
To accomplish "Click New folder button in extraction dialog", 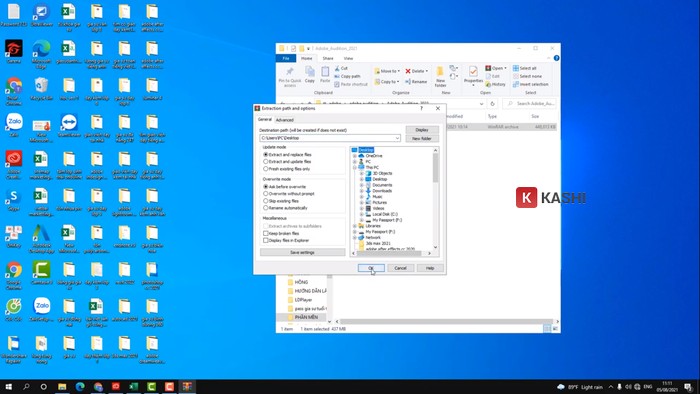I will pos(422,139).
